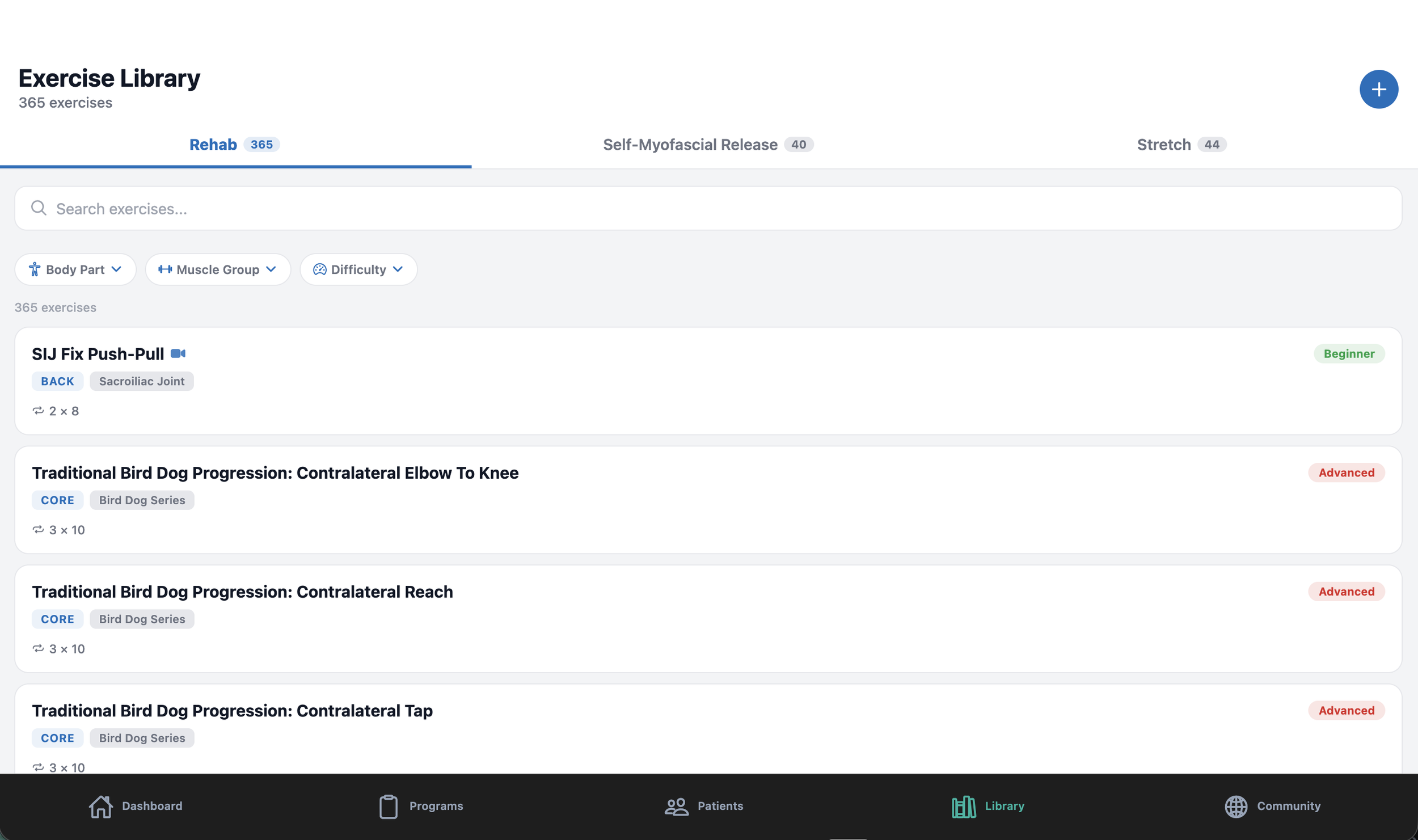Go to Library in bottom navigation
The image size is (1418, 840).
(988, 806)
